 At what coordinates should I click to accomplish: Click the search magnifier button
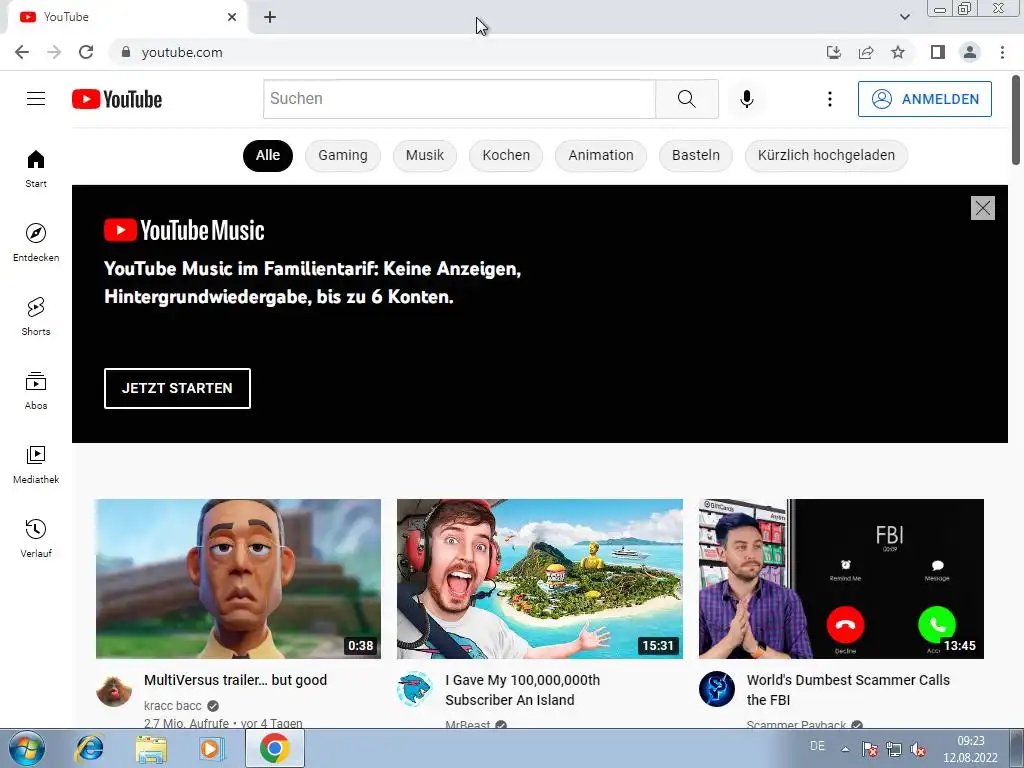coord(686,99)
